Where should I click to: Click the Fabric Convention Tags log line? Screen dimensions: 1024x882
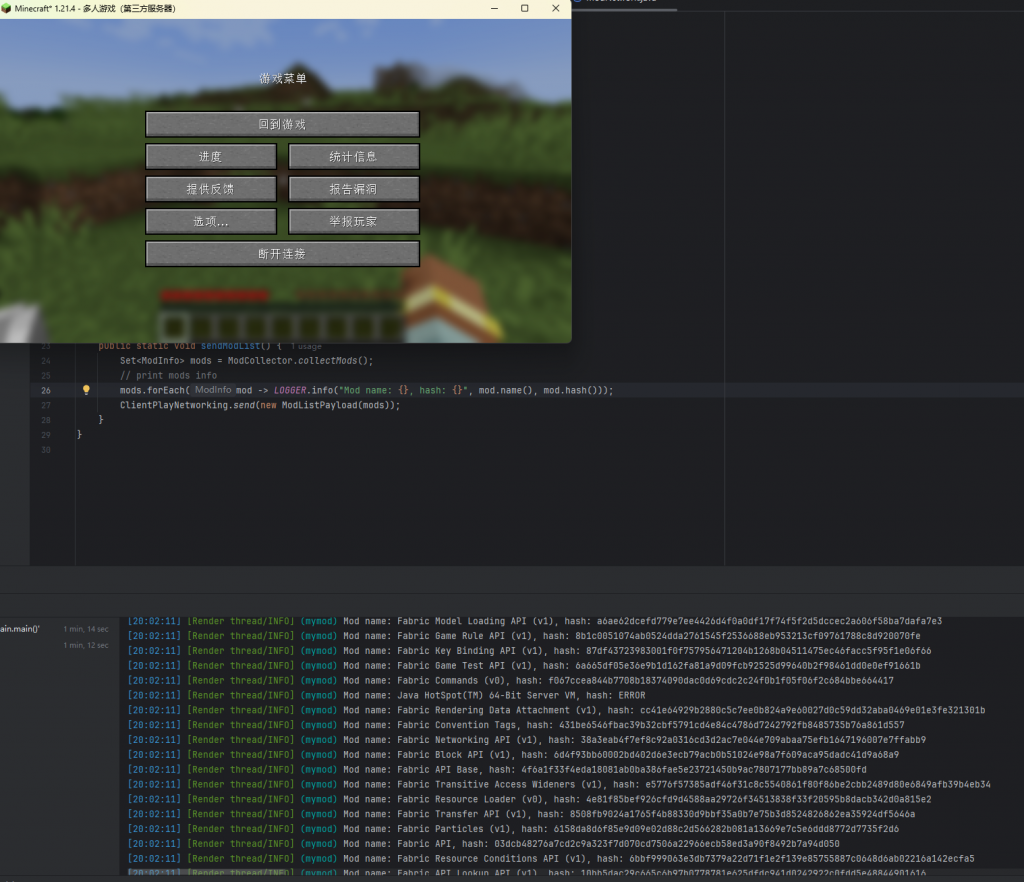pos(516,725)
